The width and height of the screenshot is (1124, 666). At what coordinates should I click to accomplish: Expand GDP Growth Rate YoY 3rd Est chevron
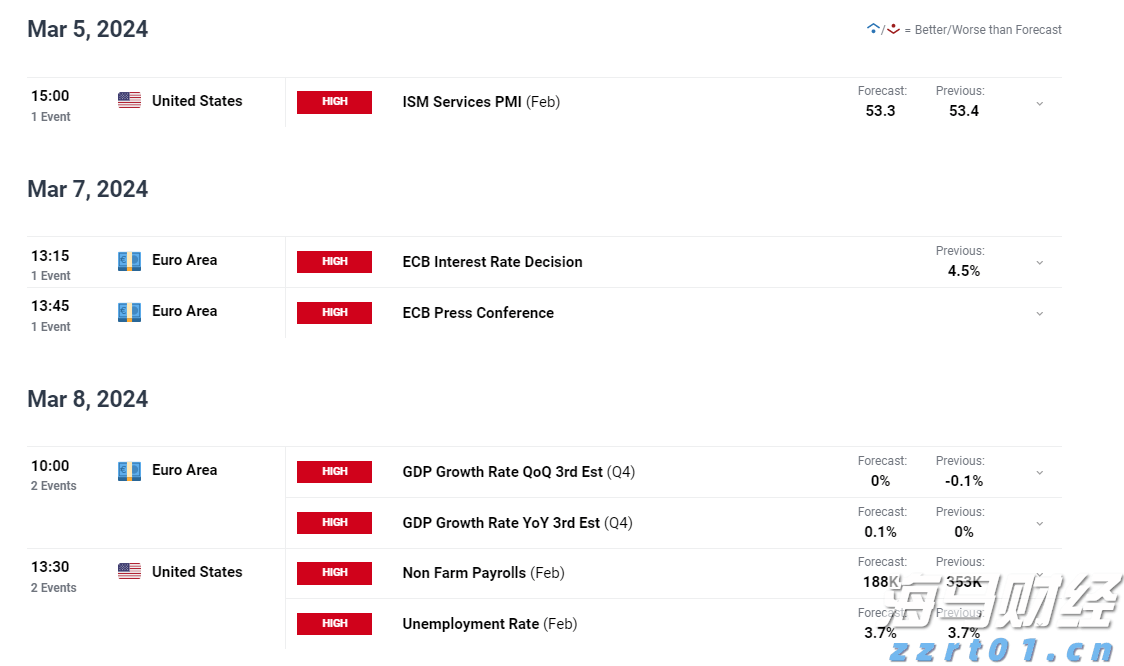coord(1039,523)
